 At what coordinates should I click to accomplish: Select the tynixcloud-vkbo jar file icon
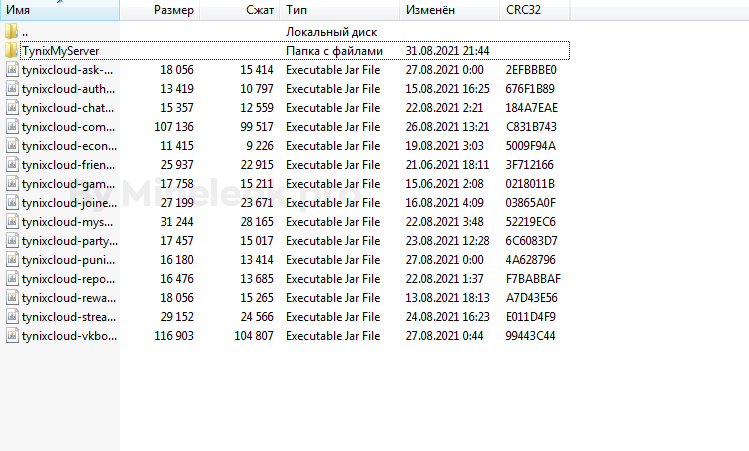[12, 336]
